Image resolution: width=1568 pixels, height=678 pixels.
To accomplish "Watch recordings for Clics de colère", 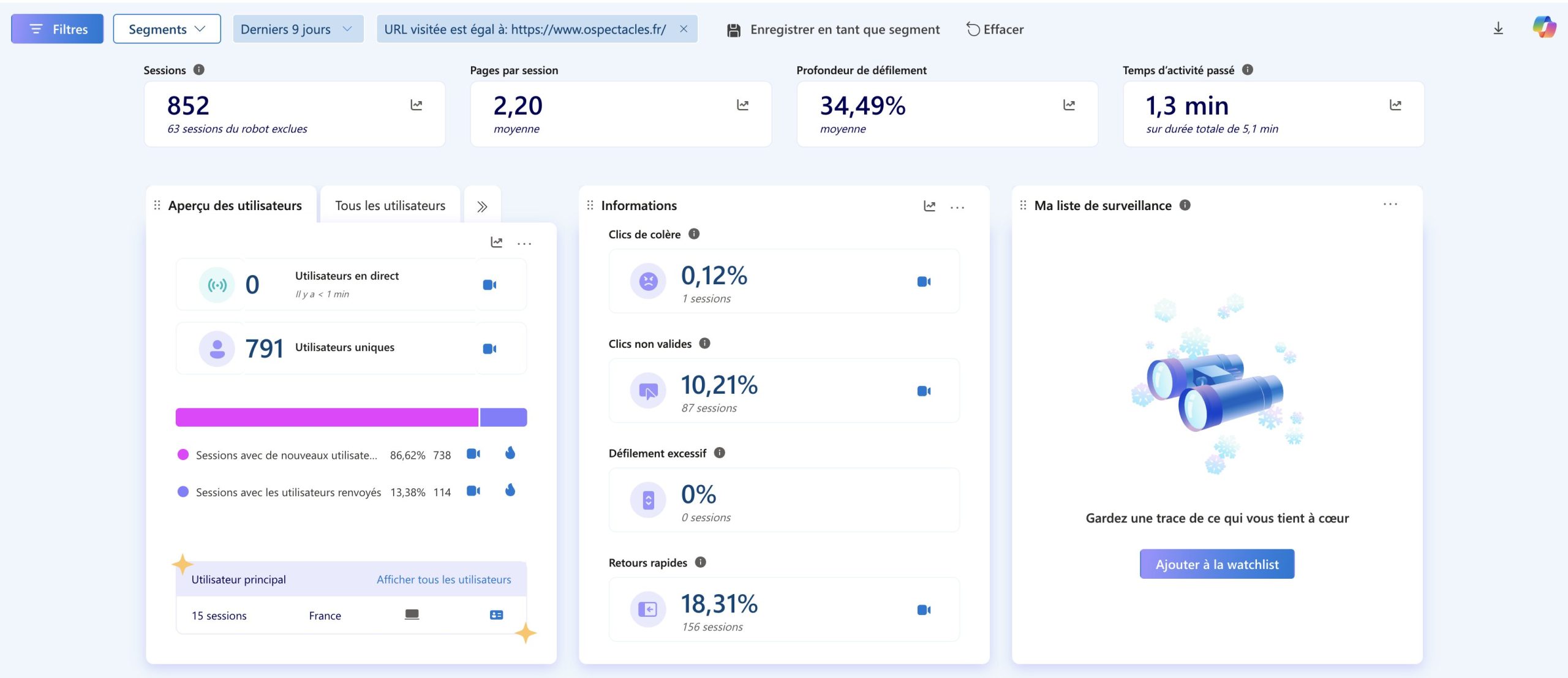I will [925, 281].
